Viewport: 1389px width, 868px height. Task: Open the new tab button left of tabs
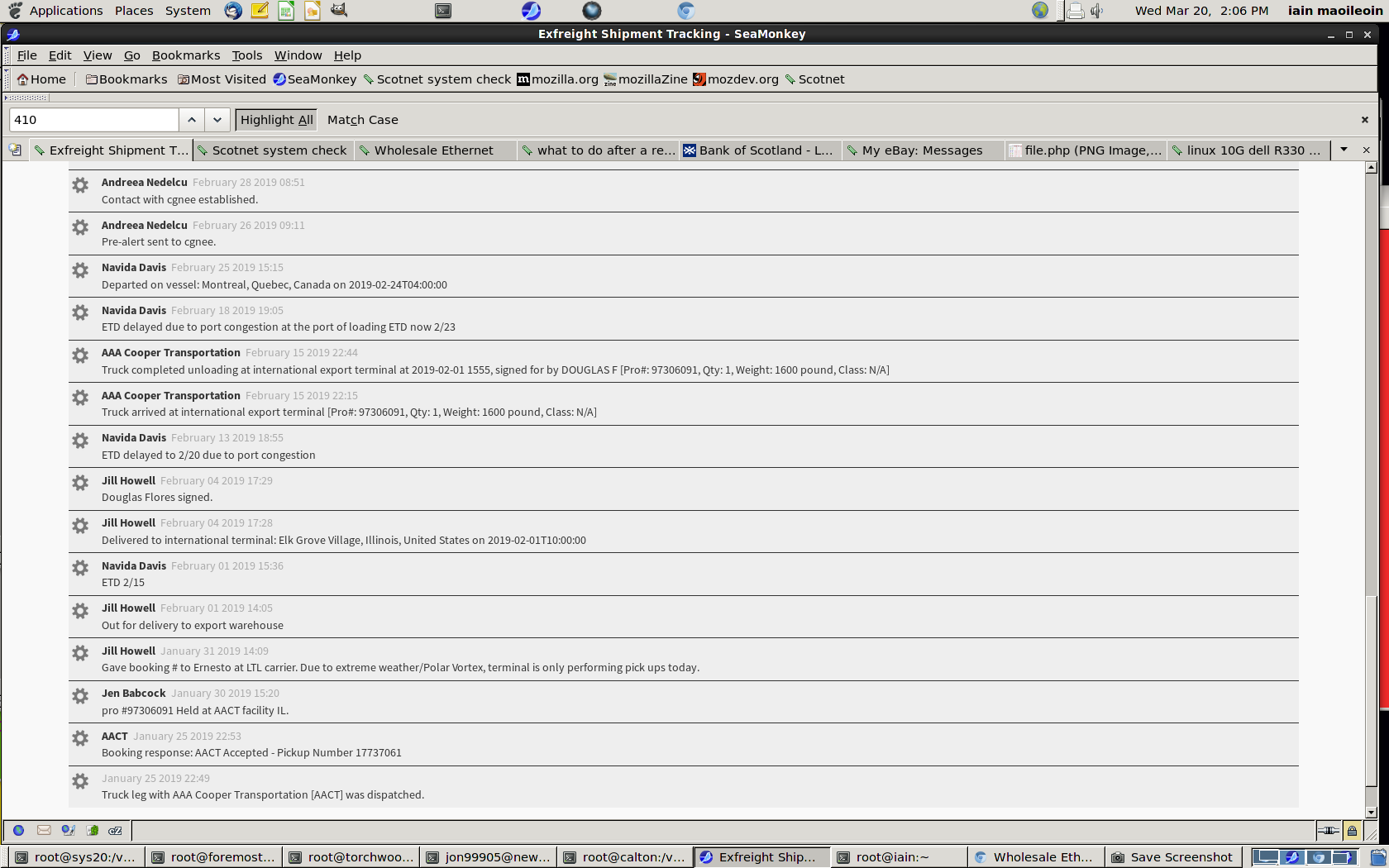(15, 150)
